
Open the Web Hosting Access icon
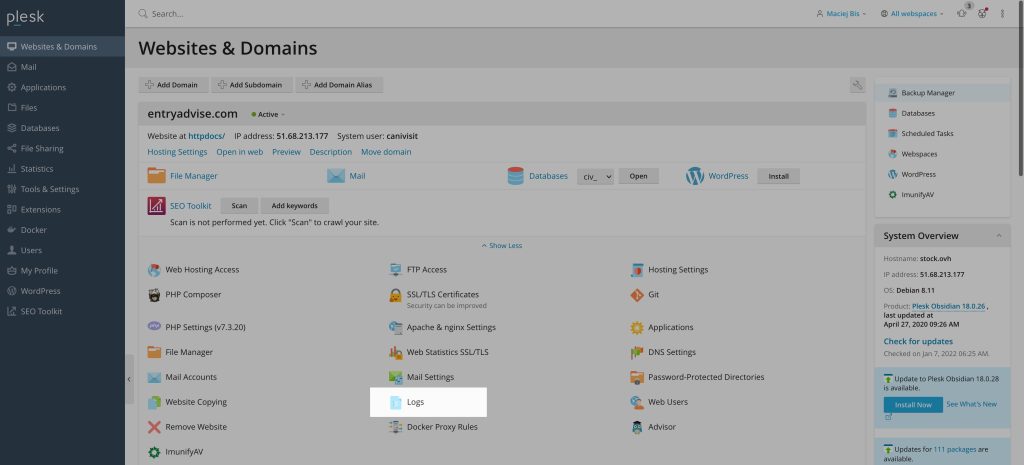[x=154, y=270]
